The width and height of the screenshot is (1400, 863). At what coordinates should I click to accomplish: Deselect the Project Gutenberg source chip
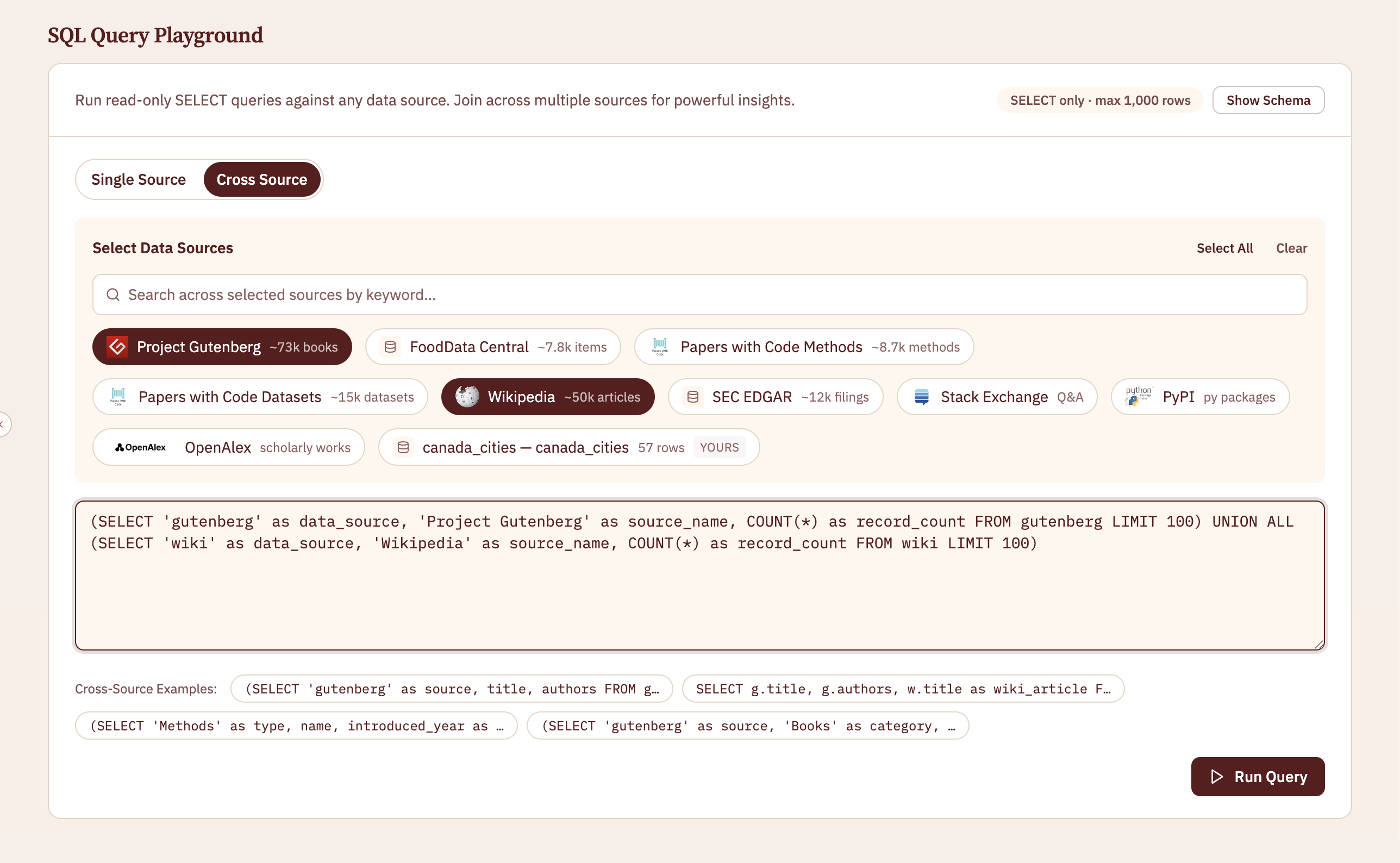(222, 347)
